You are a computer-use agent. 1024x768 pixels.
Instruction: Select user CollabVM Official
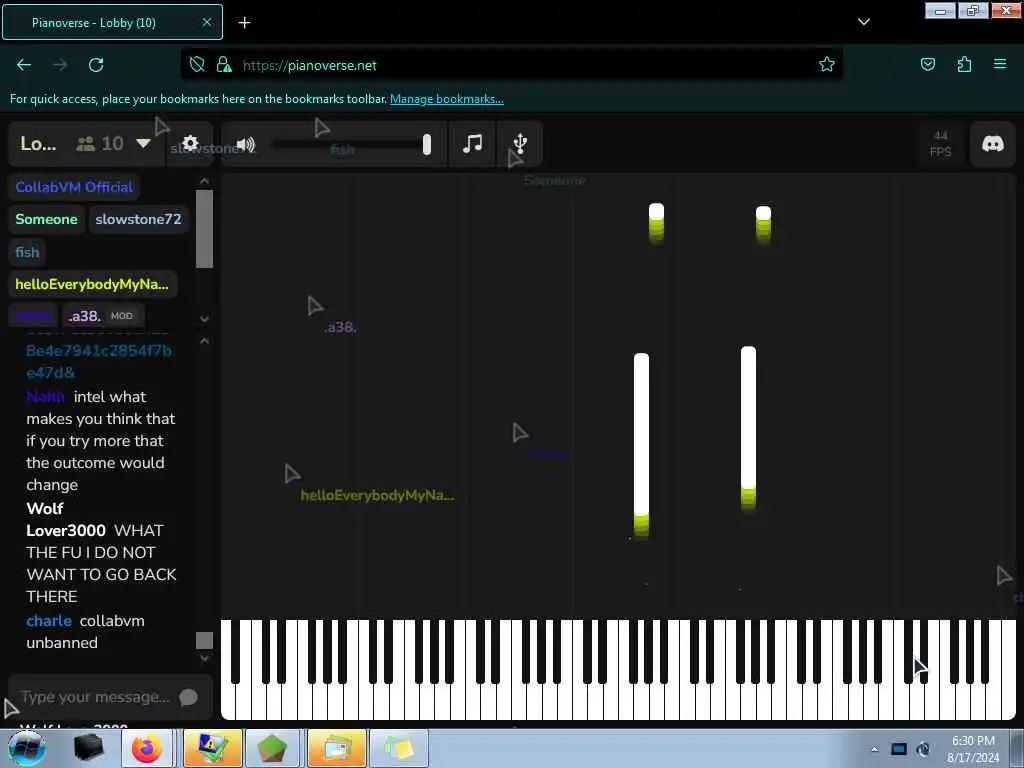(74, 187)
